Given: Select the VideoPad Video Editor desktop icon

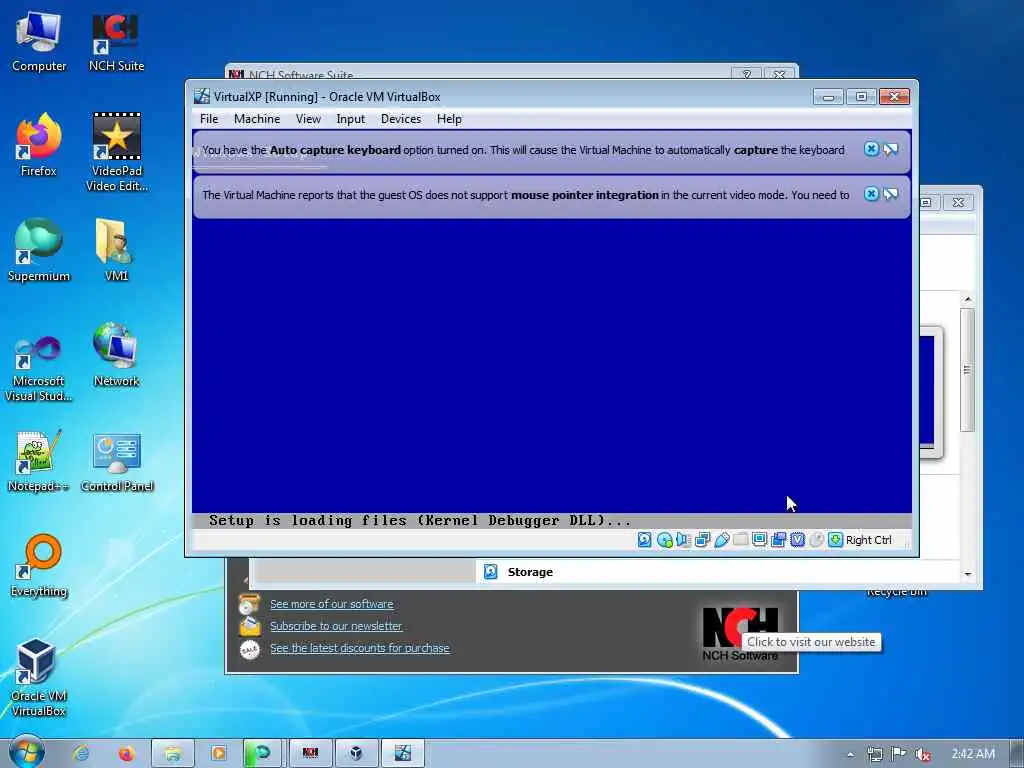Looking at the screenshot, I should pyautogui.click(x=117, y=152).
